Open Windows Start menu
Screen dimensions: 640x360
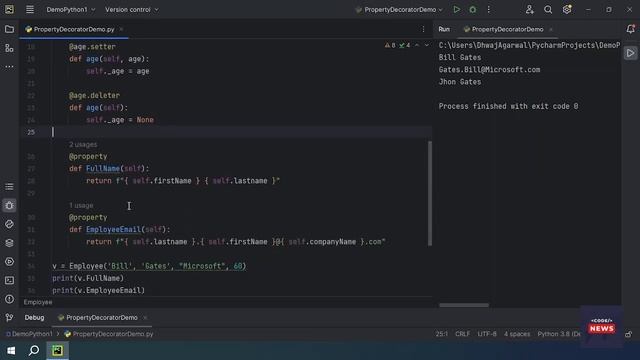pyautogui.click(x=11, y=350)
